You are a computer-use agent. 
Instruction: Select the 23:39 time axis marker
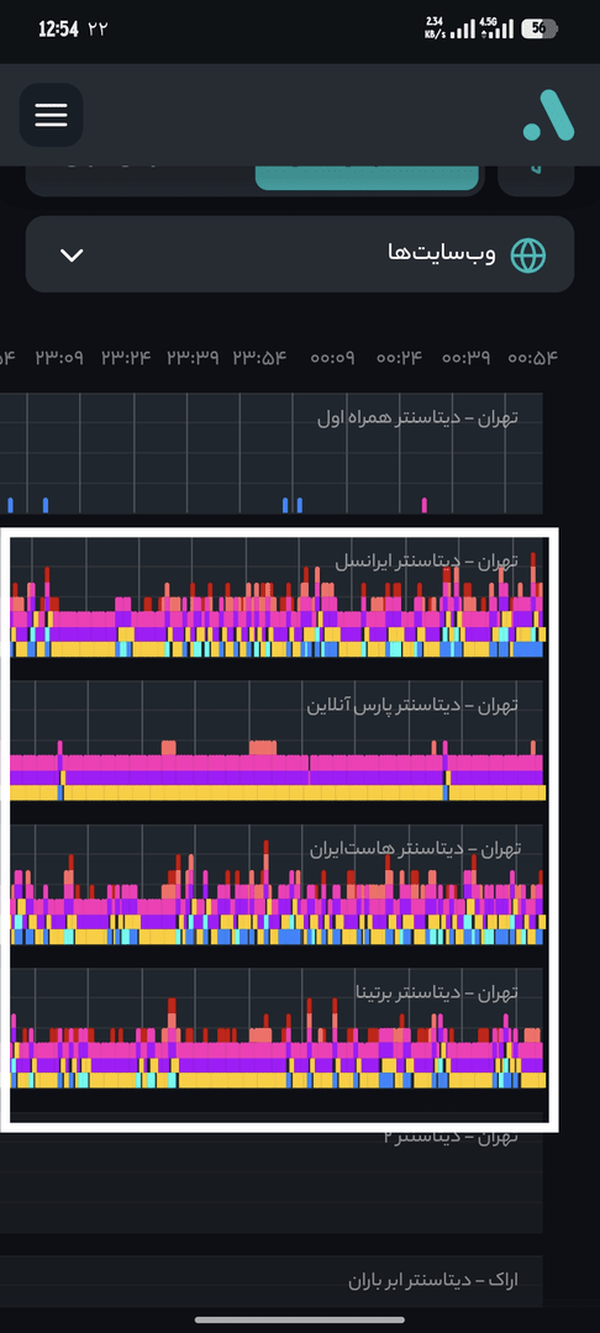point(192,357)
